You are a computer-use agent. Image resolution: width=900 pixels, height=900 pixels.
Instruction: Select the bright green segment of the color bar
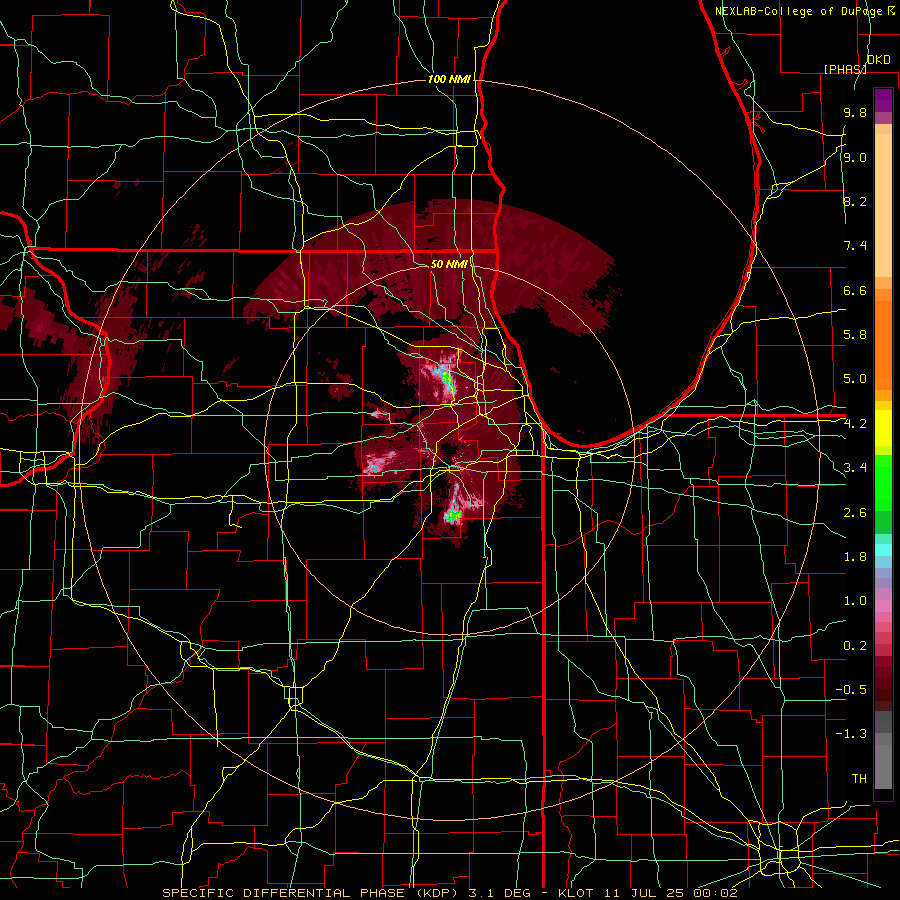883,482
